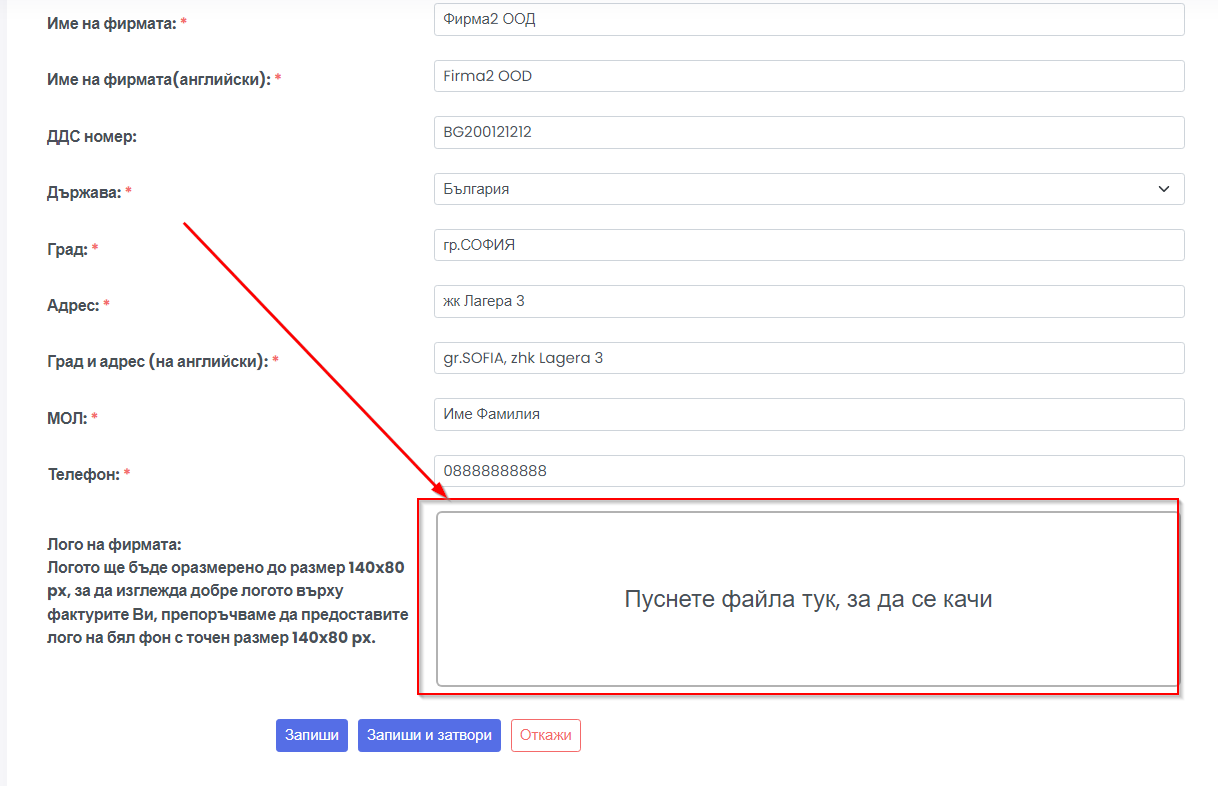Click the 'ДДС номер:' label text
This screenshot has width=1218, height=786.
point(91,136)
